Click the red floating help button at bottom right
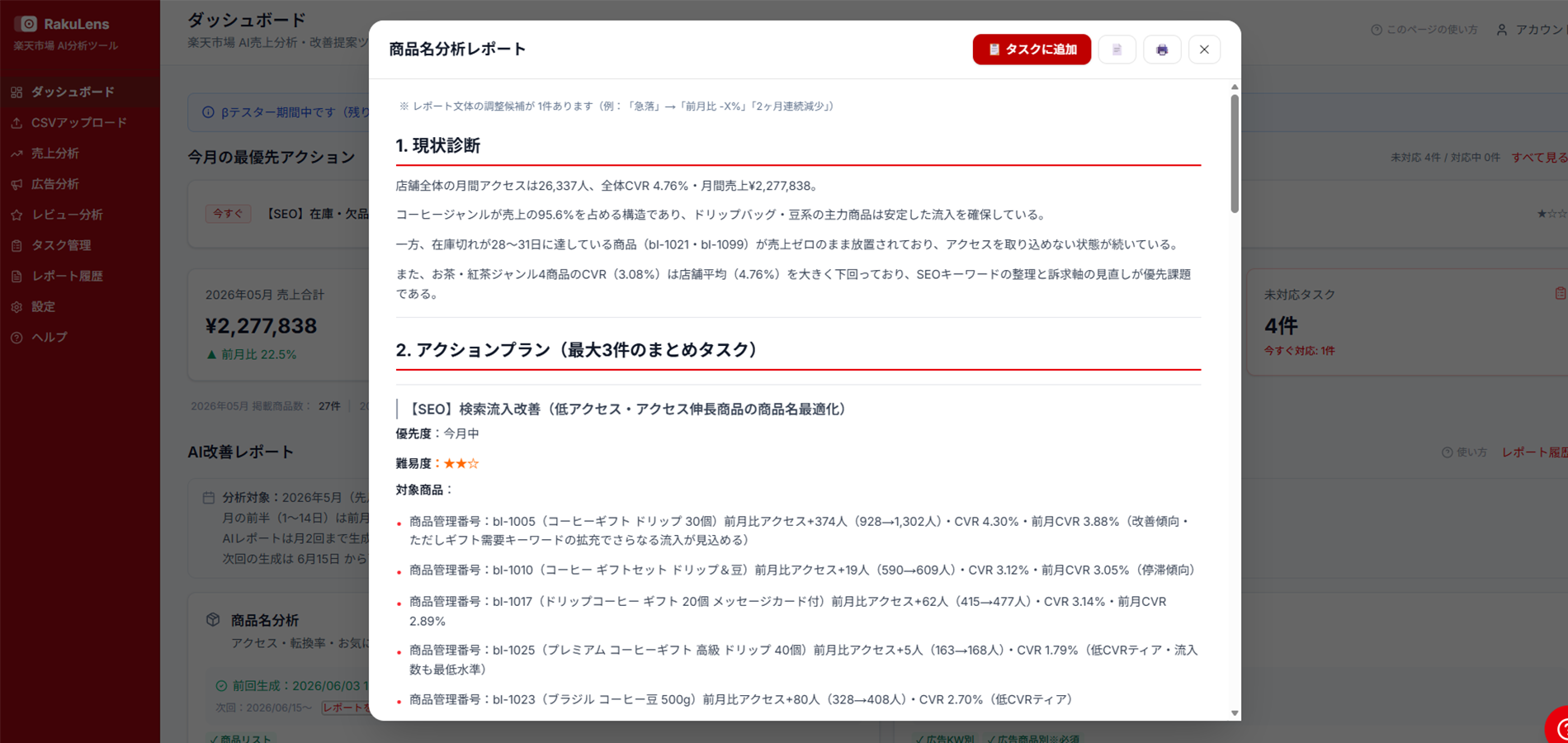The width and height of the screenshot is (1568, 743). 1556,726
